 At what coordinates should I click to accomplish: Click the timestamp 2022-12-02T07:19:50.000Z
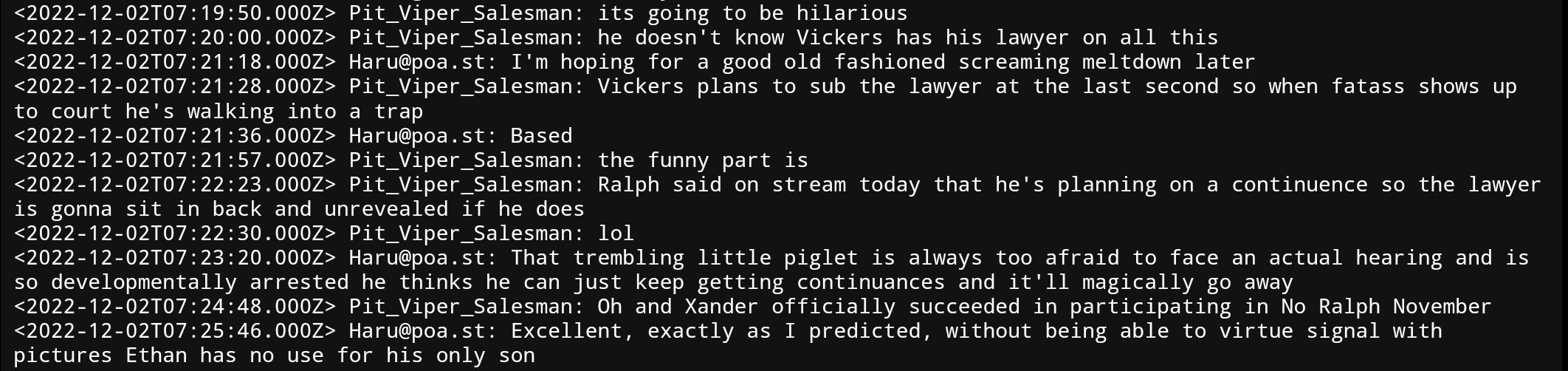point(175,13)
